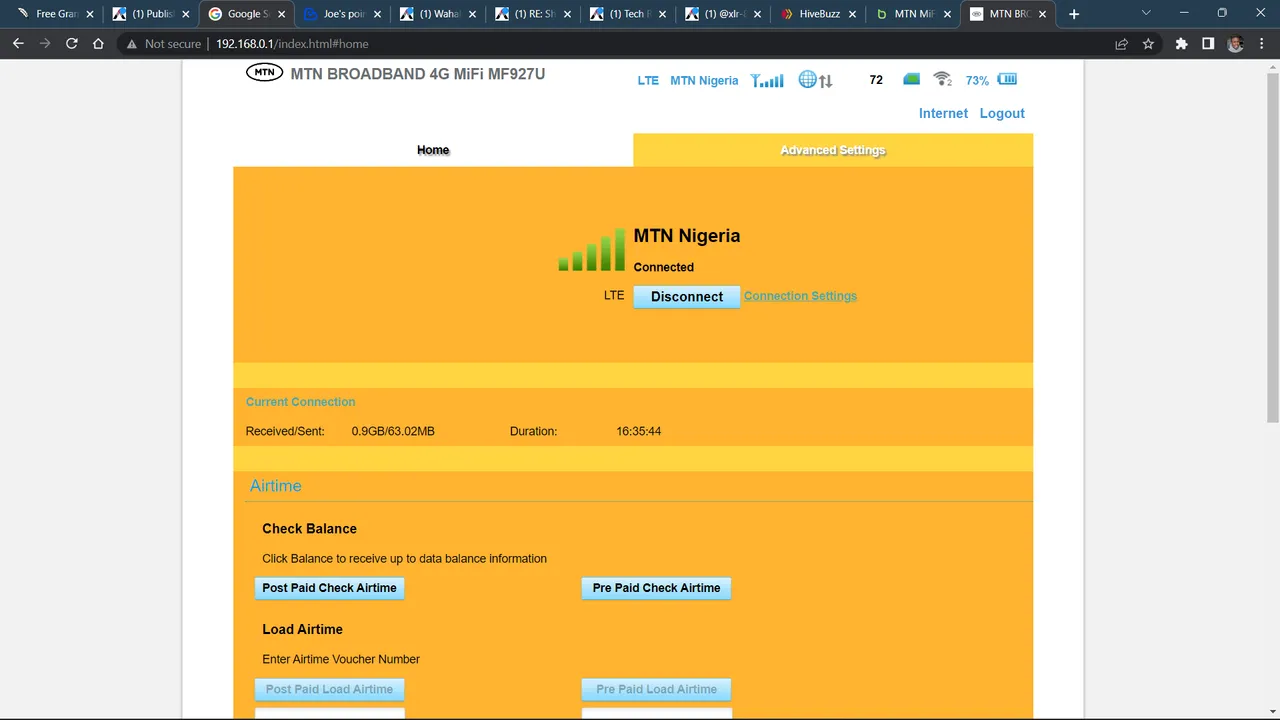Click the LTE label in the header

tap(648, 80)
